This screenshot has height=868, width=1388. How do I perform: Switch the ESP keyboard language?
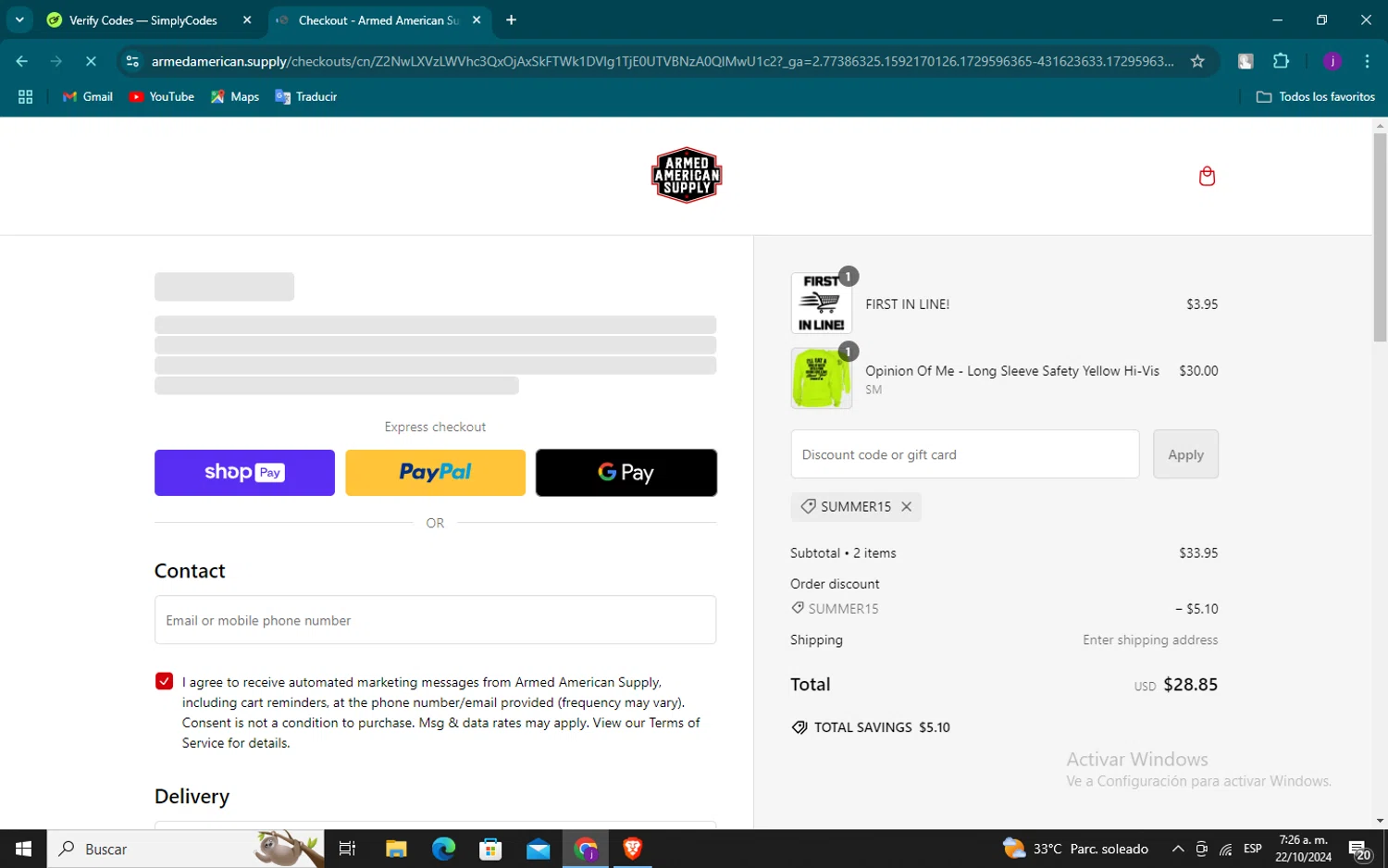(x=1253, y=849)
